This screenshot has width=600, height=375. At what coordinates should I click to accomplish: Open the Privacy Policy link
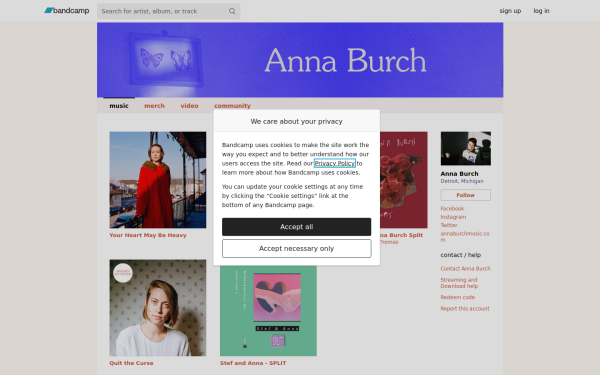coord(335,163)
